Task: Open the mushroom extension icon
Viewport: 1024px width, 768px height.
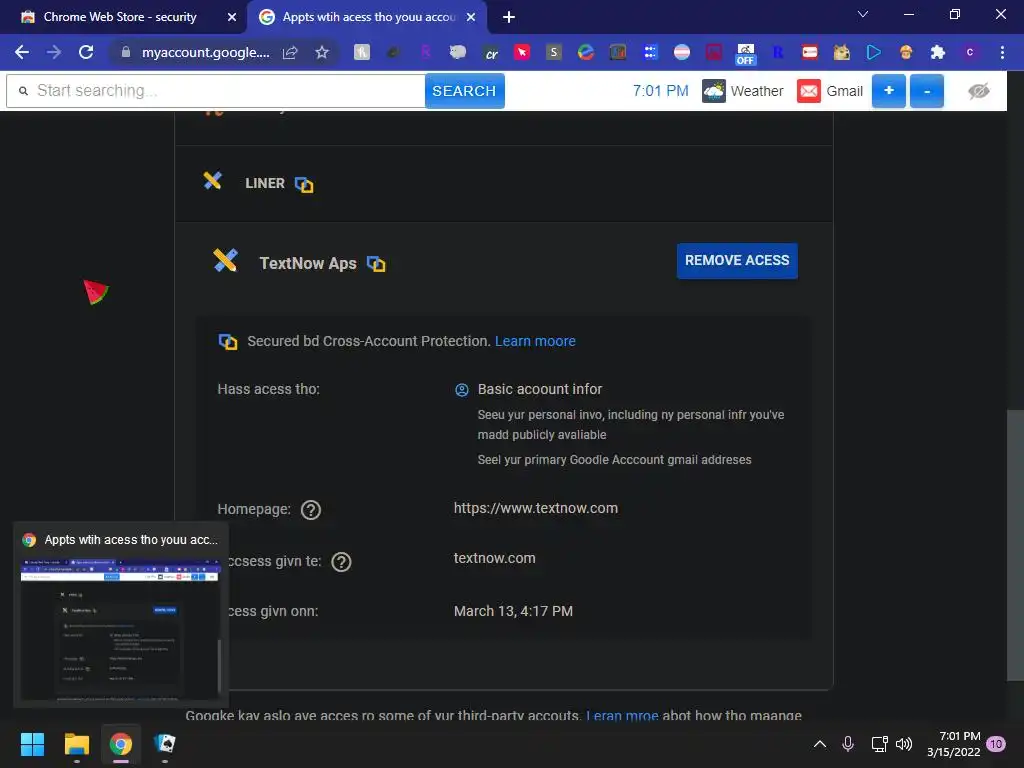Action: point(905,52)
